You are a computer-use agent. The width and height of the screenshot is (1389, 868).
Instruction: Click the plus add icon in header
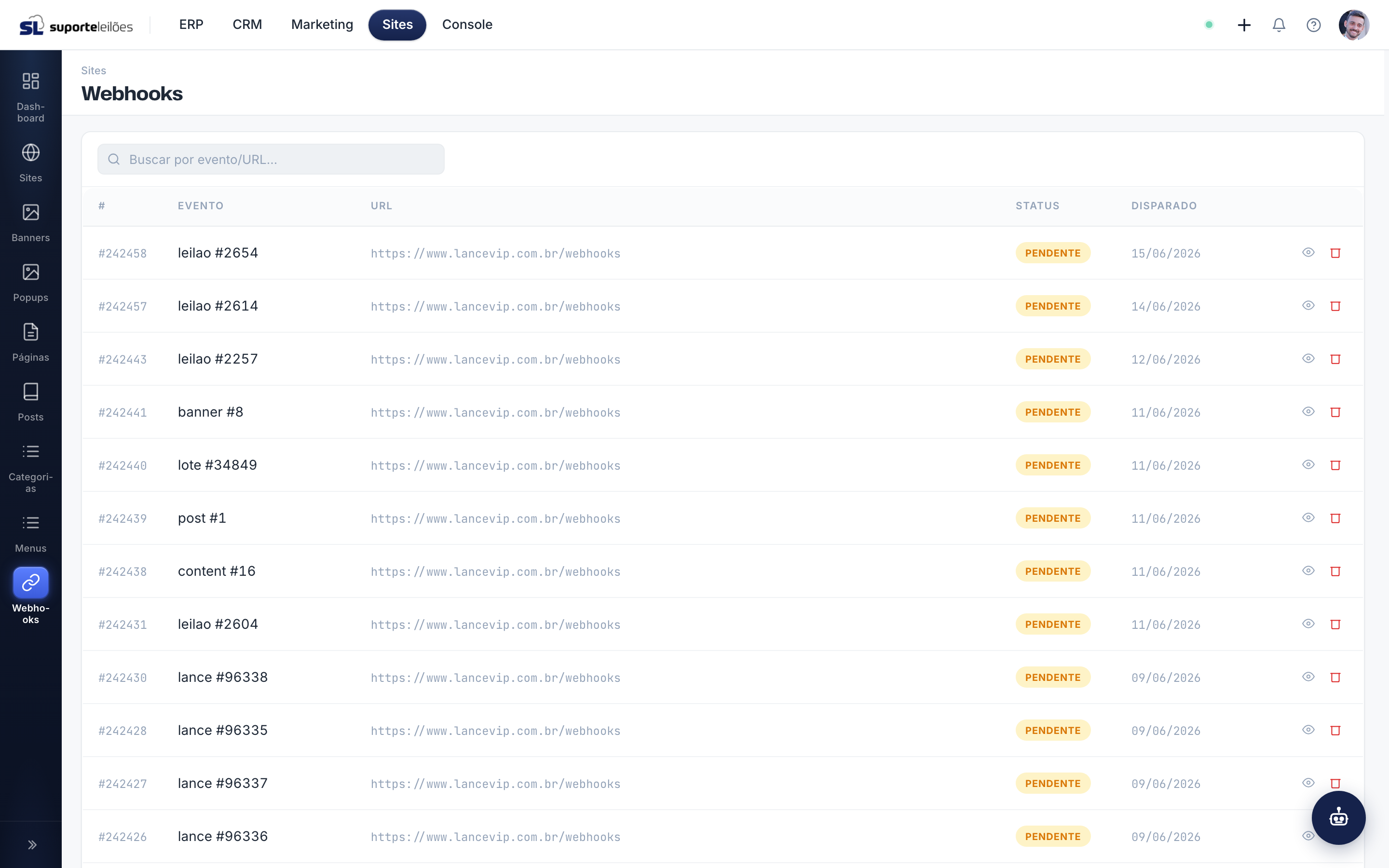1244,25
